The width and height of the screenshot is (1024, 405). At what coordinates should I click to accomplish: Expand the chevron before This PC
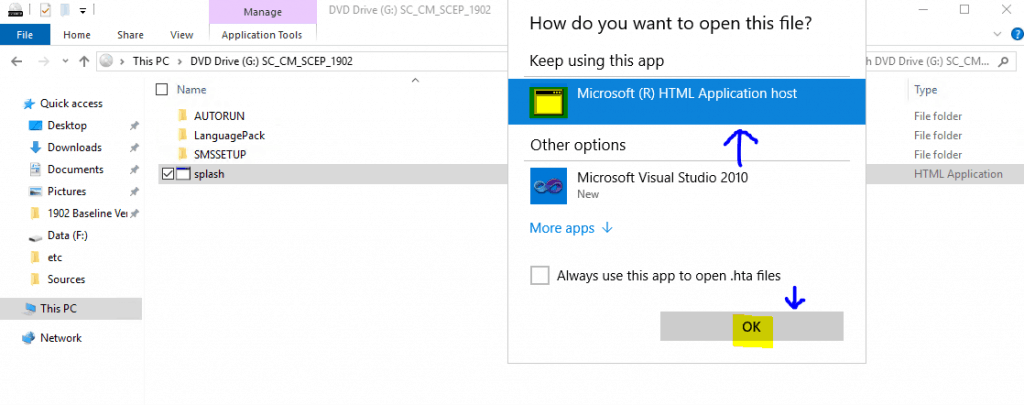click(122, 61)
